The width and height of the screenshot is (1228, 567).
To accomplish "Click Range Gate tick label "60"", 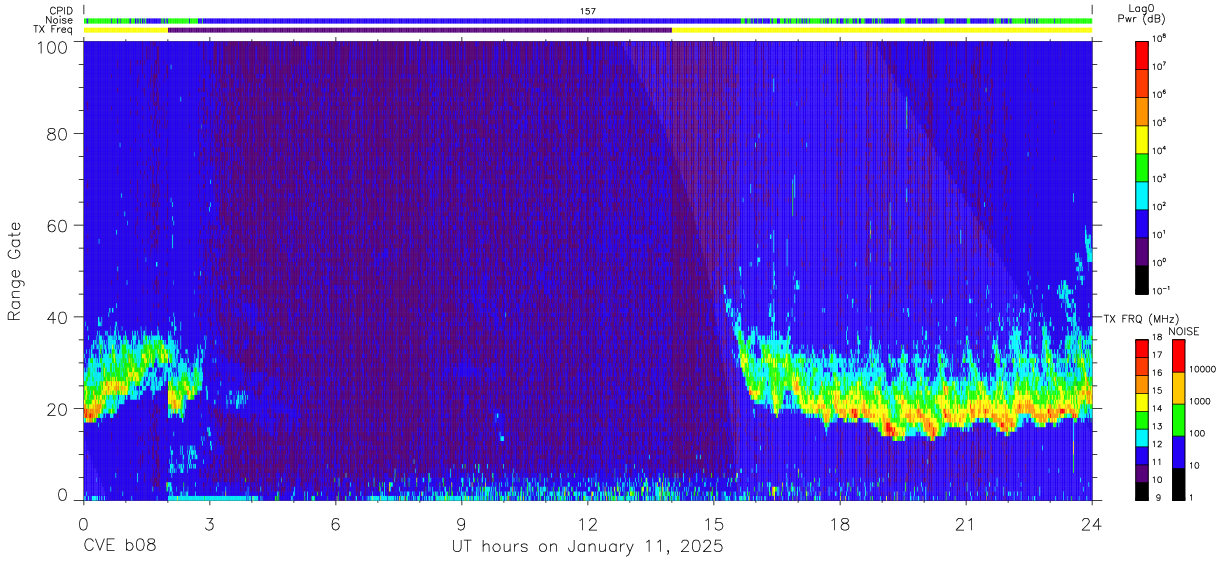I will point(58,225).
